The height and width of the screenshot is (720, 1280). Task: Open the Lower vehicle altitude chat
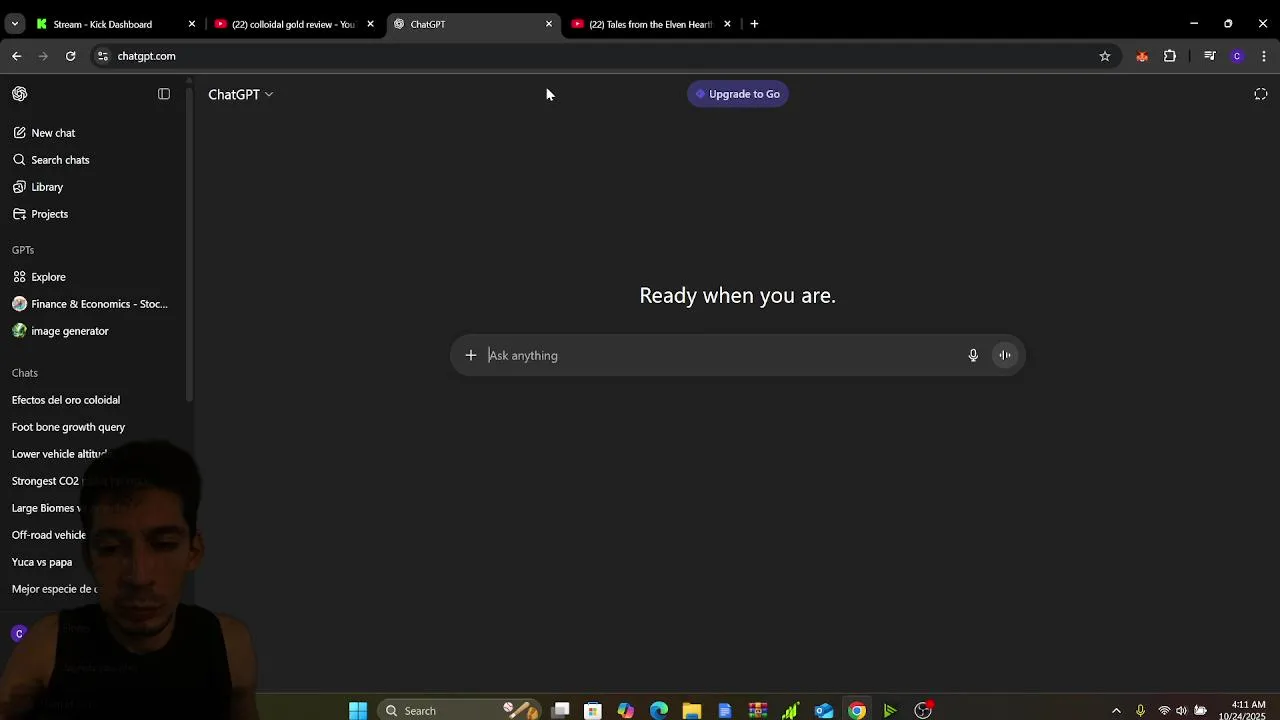point(59,454)
